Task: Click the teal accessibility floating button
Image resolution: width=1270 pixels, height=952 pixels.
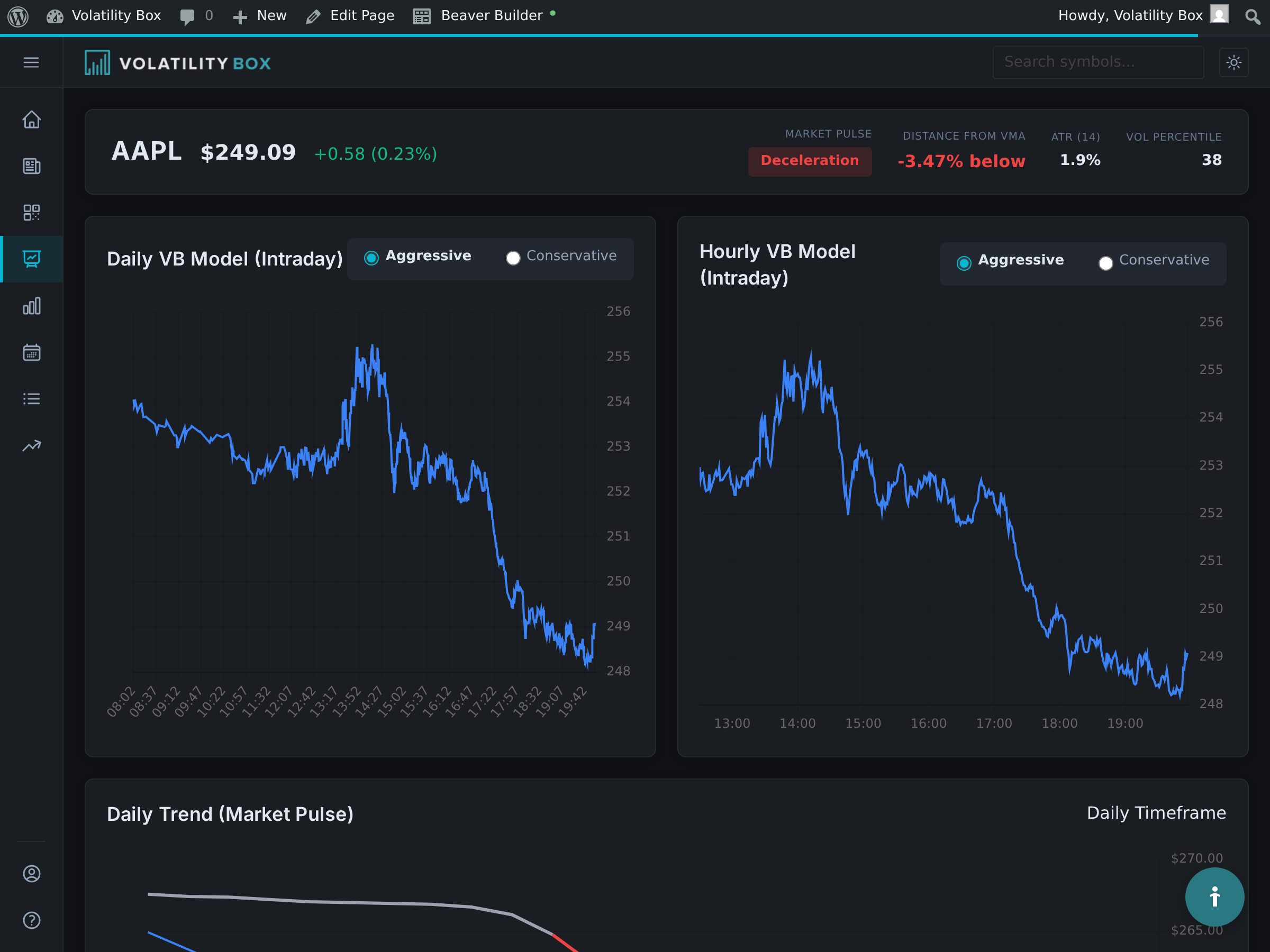Action: tap(1214, 896)
